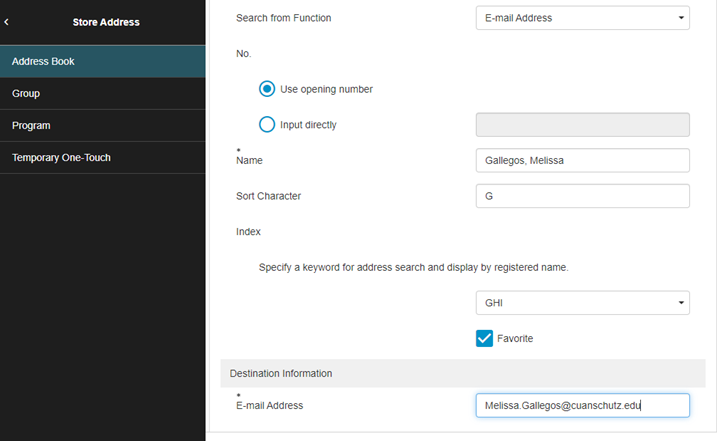Select the Use opening number radio button
717x441 pixels.
pyautogui.click(x=267, y=89)
